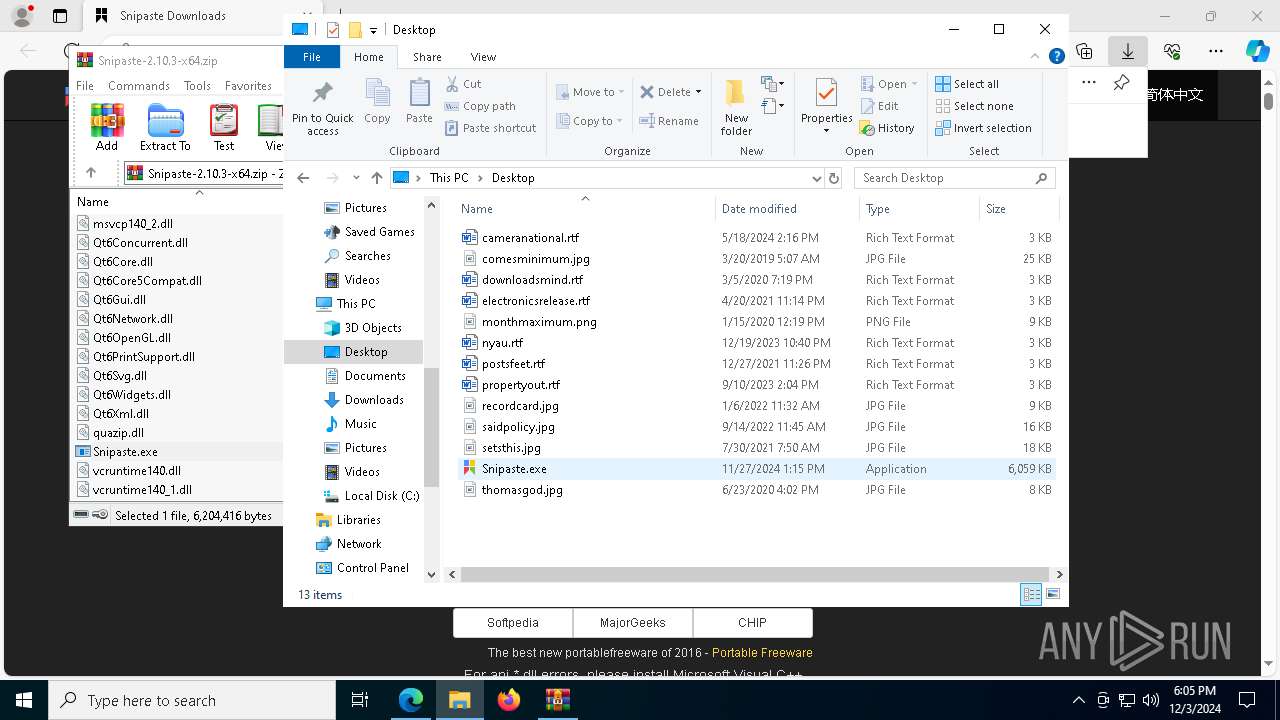Open Portable Freeware link
Screen dimensions: 1280x720
[762, 653]
